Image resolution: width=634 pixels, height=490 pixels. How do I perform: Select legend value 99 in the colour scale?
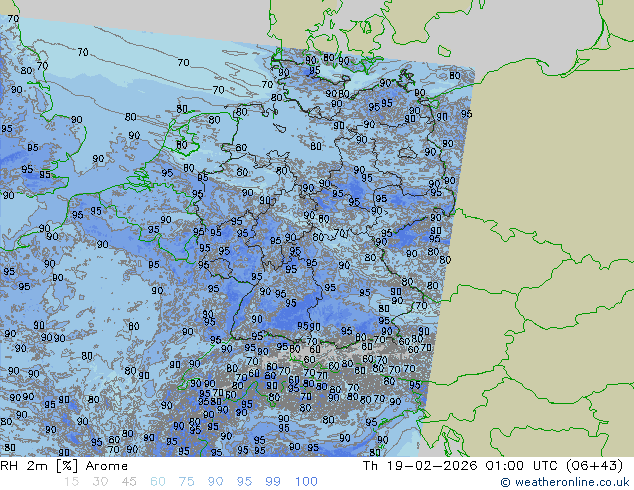[273, 482]
